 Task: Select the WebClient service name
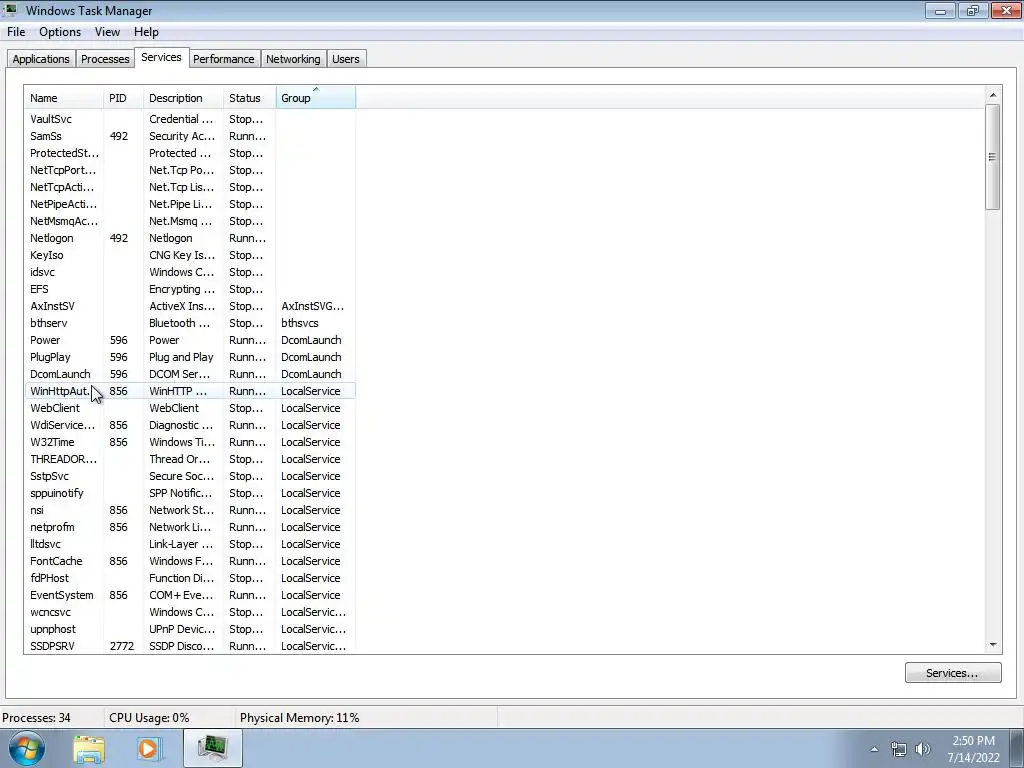coord(55,408)
